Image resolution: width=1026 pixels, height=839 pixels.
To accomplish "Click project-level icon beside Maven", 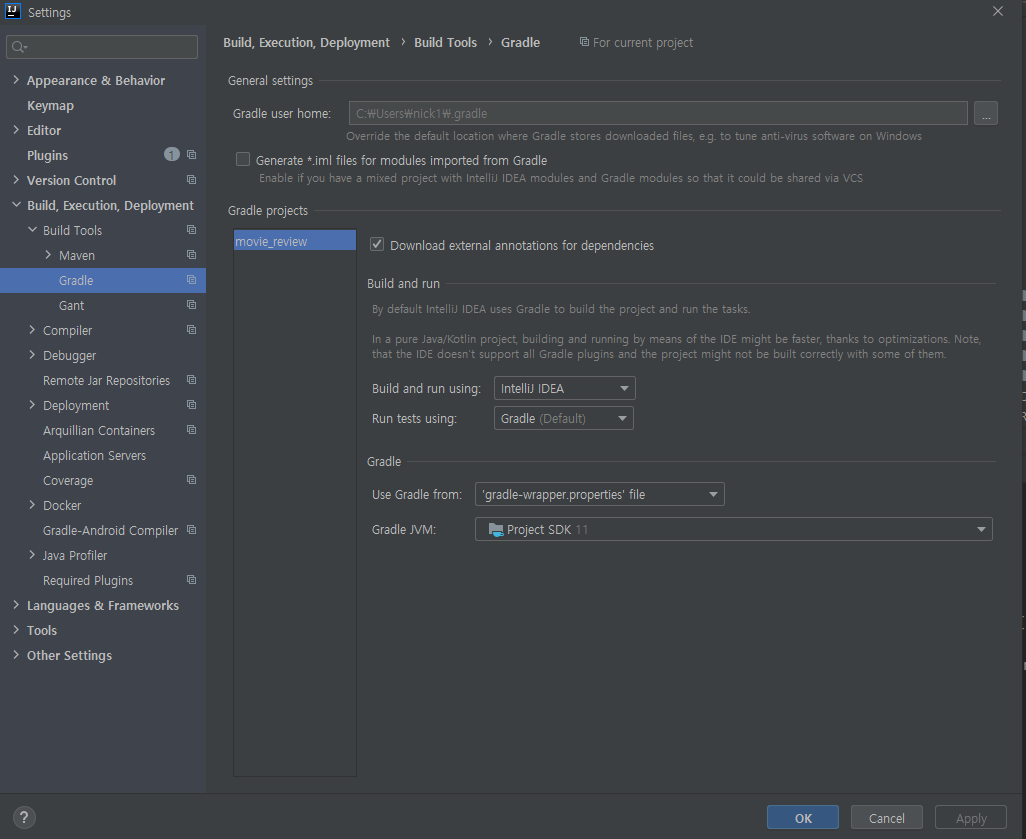I will pyautogui.click(x=191, y=255).
